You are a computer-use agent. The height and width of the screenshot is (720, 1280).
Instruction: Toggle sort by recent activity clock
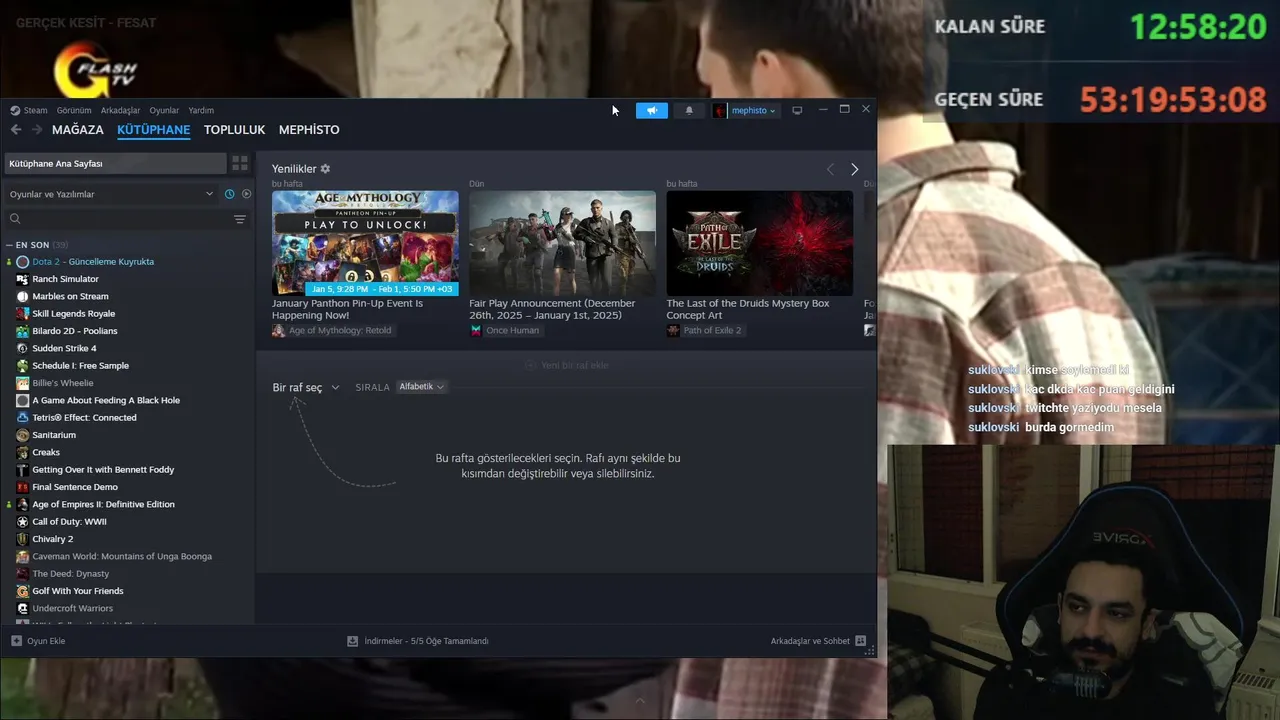tap(229, 194)
